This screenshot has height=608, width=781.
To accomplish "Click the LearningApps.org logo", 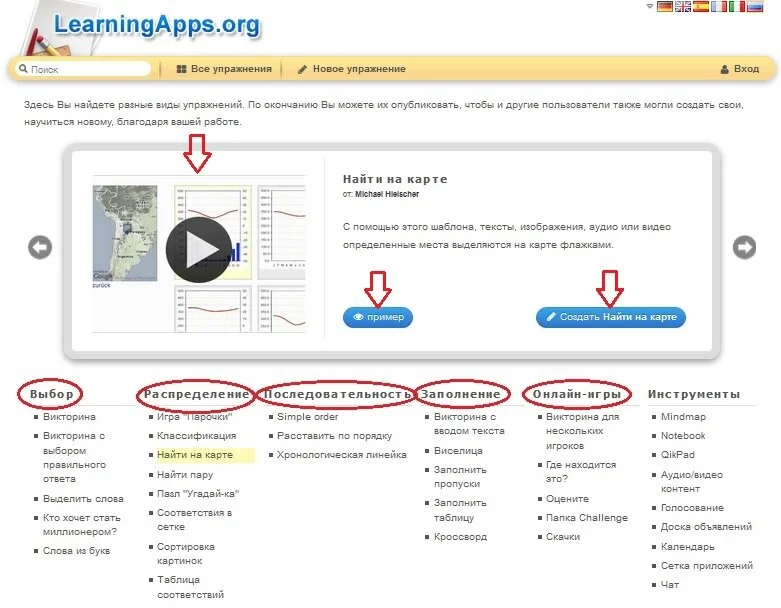I will pyautogui.click(x=157, y=24).
